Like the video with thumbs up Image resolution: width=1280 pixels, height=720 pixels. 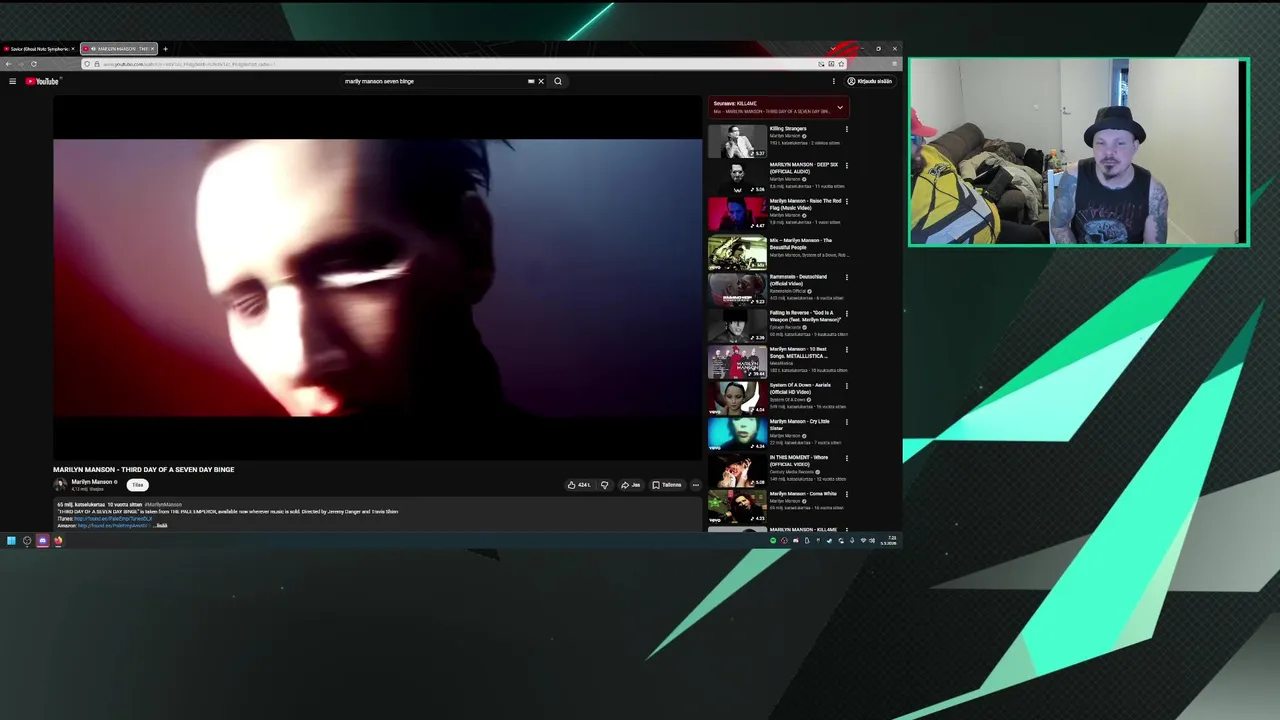point(578,485)
